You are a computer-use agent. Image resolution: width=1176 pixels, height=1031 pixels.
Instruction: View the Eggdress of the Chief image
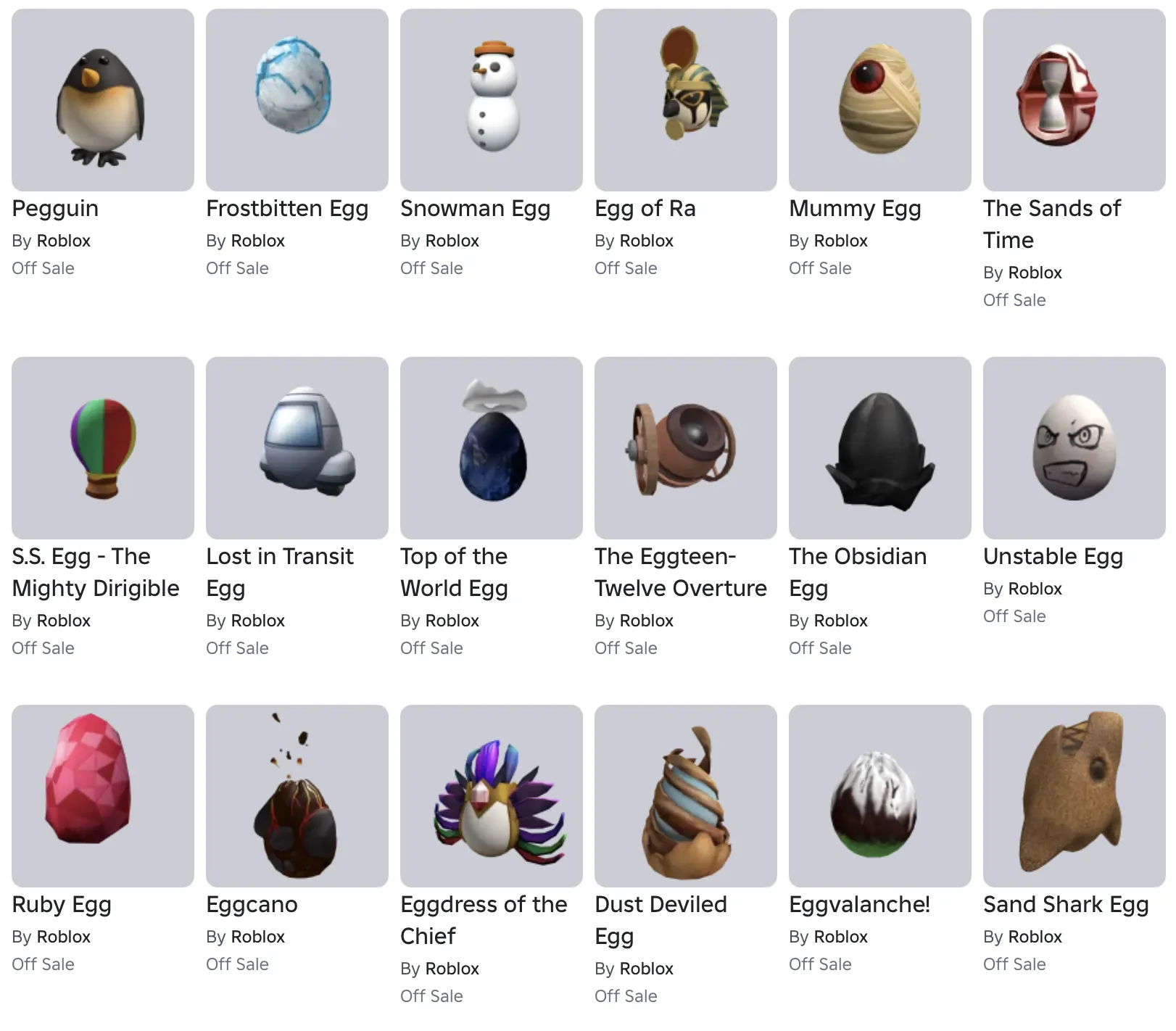pyautogui.click(x=492, y=796)
